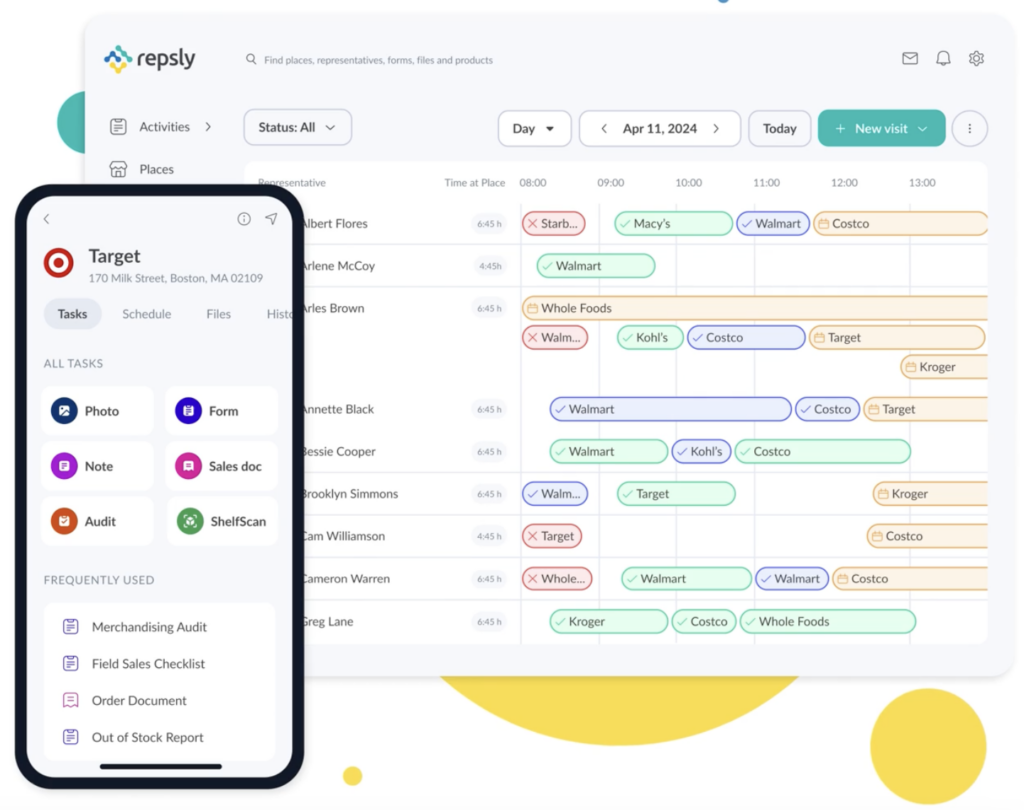Tap the navigation arrow icon on phone
The image size is (1024, 810).
click(x=271, y=219)
